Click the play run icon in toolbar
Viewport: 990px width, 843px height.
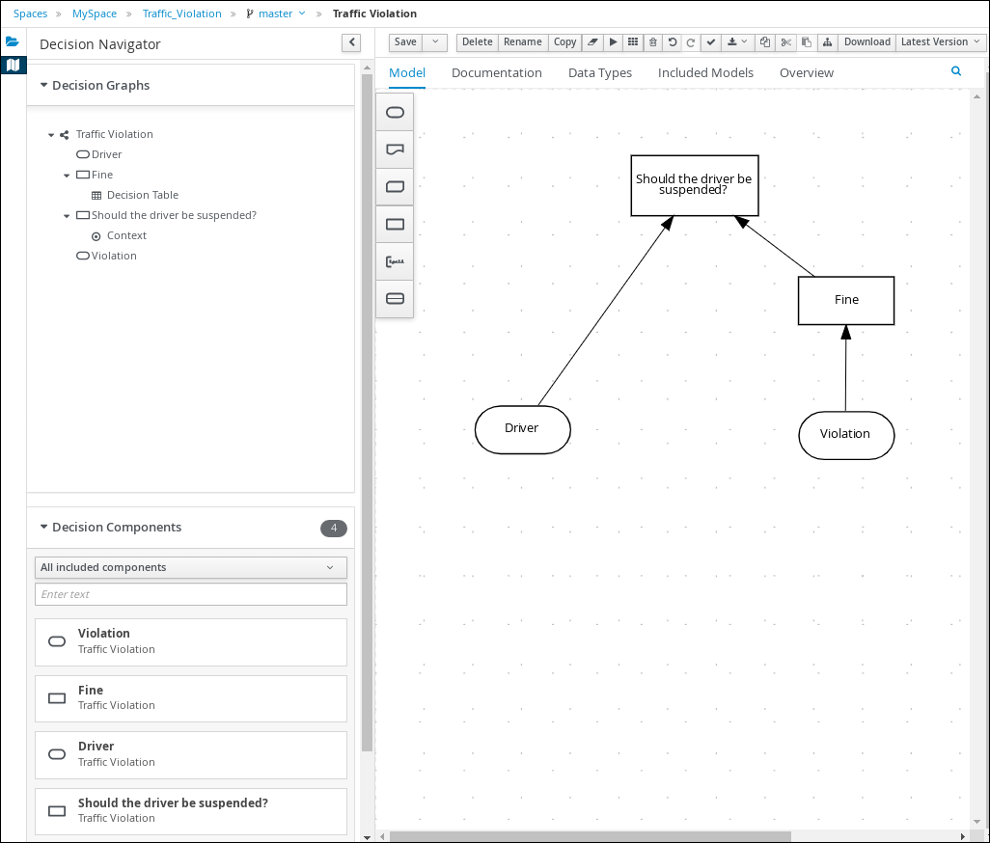(x=613, y=42)
